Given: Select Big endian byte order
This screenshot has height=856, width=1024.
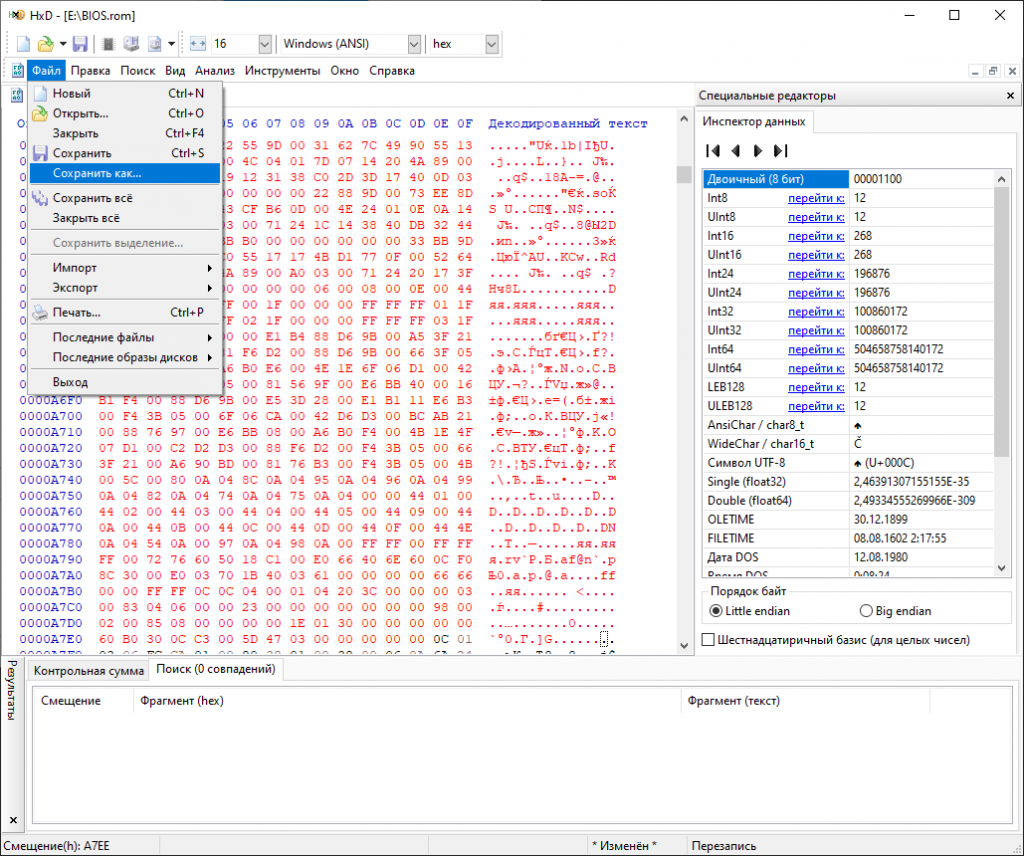Looking at the screenshot, I should pos(895,611).
